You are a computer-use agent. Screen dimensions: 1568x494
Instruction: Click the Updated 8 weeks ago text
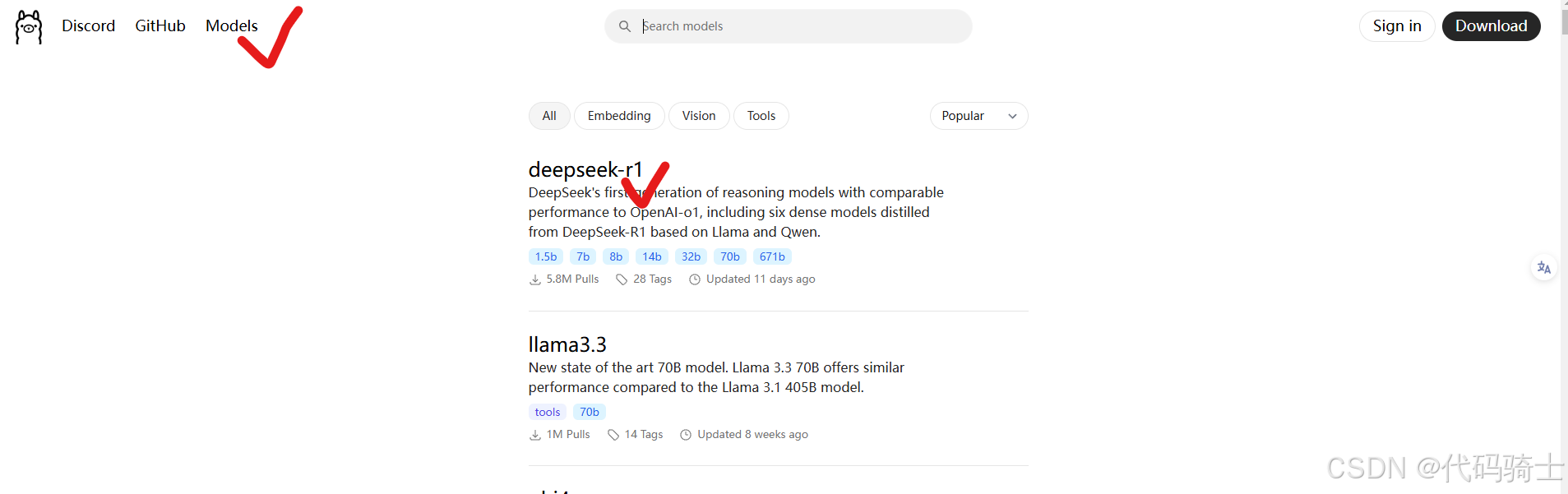click(x=752, y=435)
